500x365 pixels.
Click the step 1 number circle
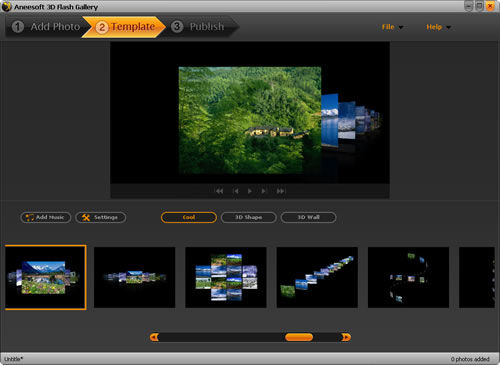18,27
